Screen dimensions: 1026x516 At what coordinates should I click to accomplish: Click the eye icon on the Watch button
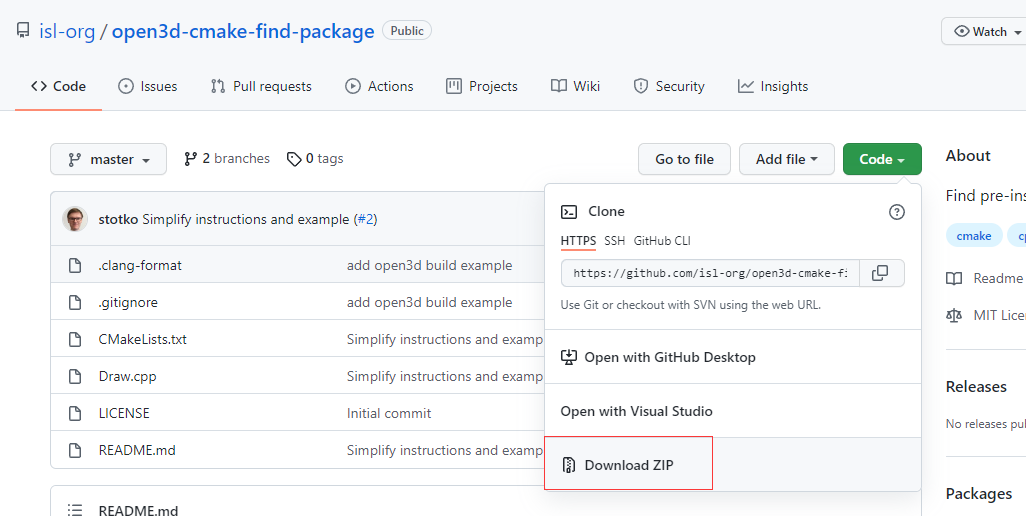(x=961, y=31)
